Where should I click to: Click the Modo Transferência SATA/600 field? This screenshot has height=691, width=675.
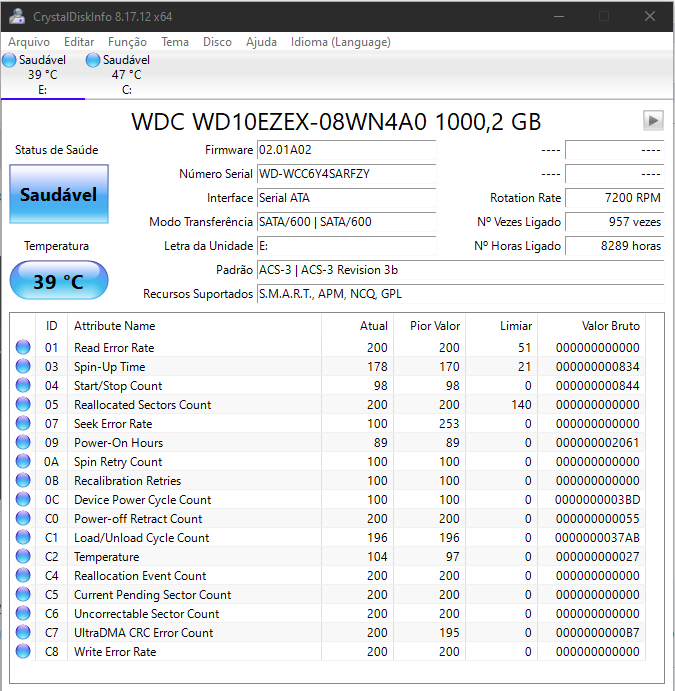[347, 222]
